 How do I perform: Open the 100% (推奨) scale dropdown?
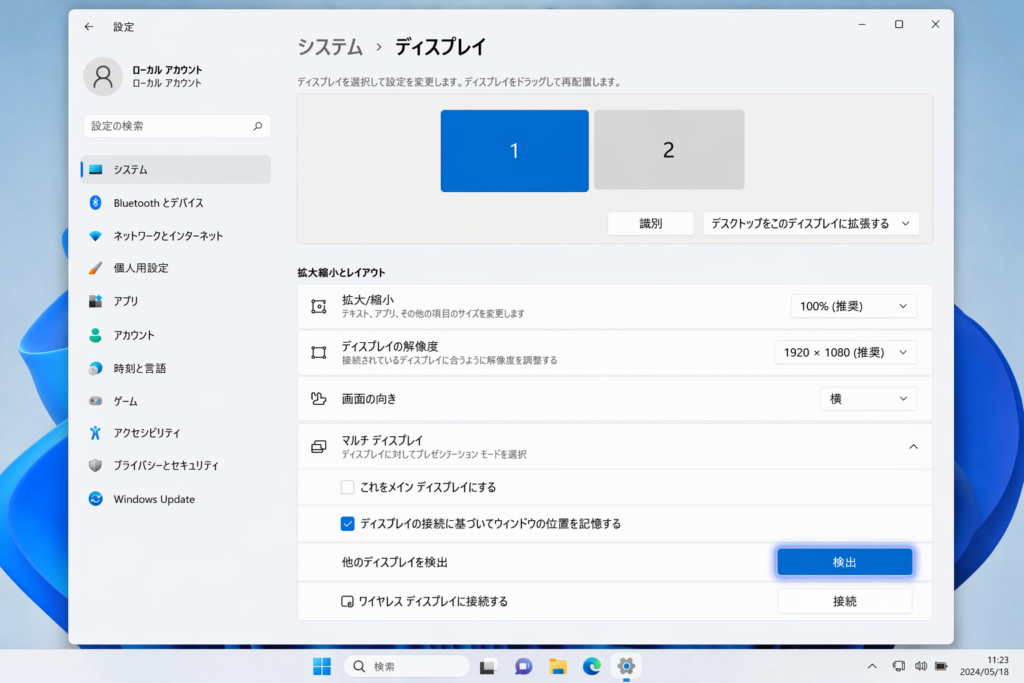pyautogui.click(x=854, y=306)
